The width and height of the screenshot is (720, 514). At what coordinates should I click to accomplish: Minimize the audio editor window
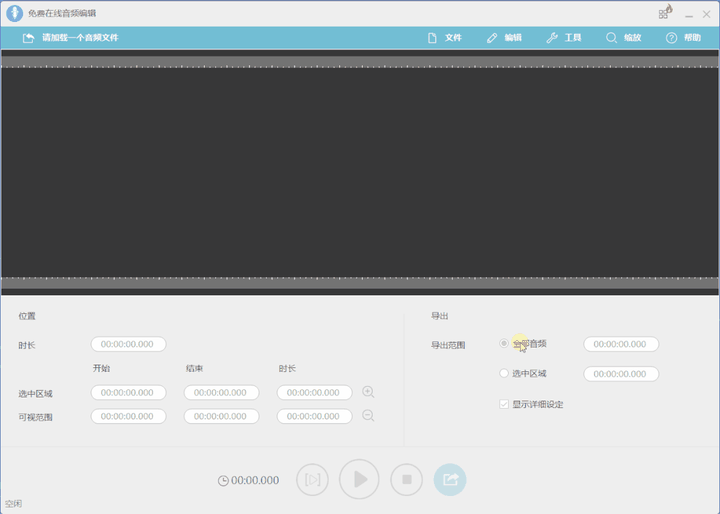689,15
